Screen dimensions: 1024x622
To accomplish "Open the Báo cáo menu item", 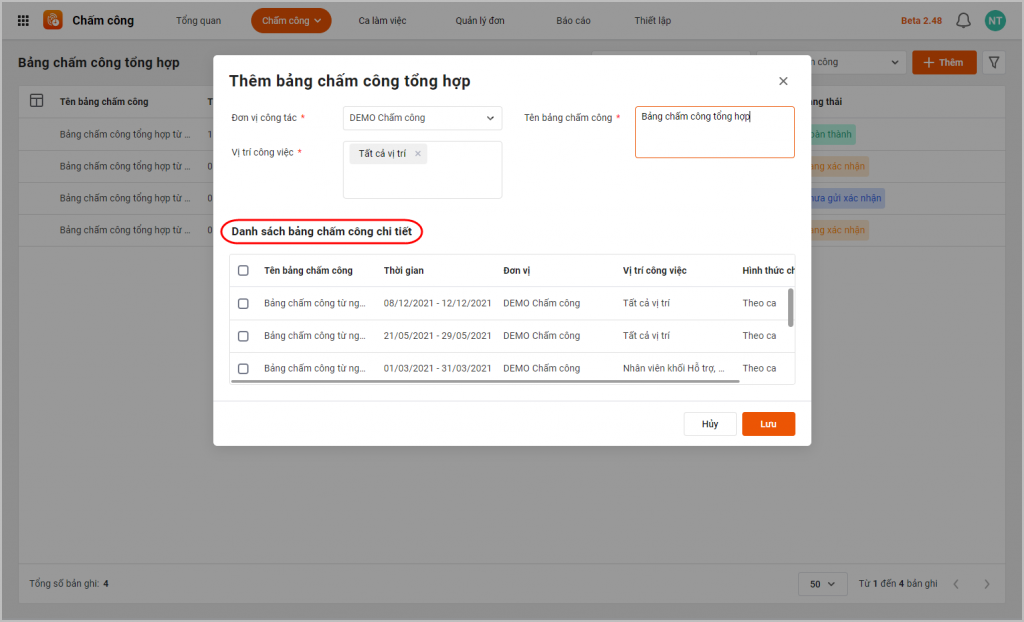I will pos(573,20).
